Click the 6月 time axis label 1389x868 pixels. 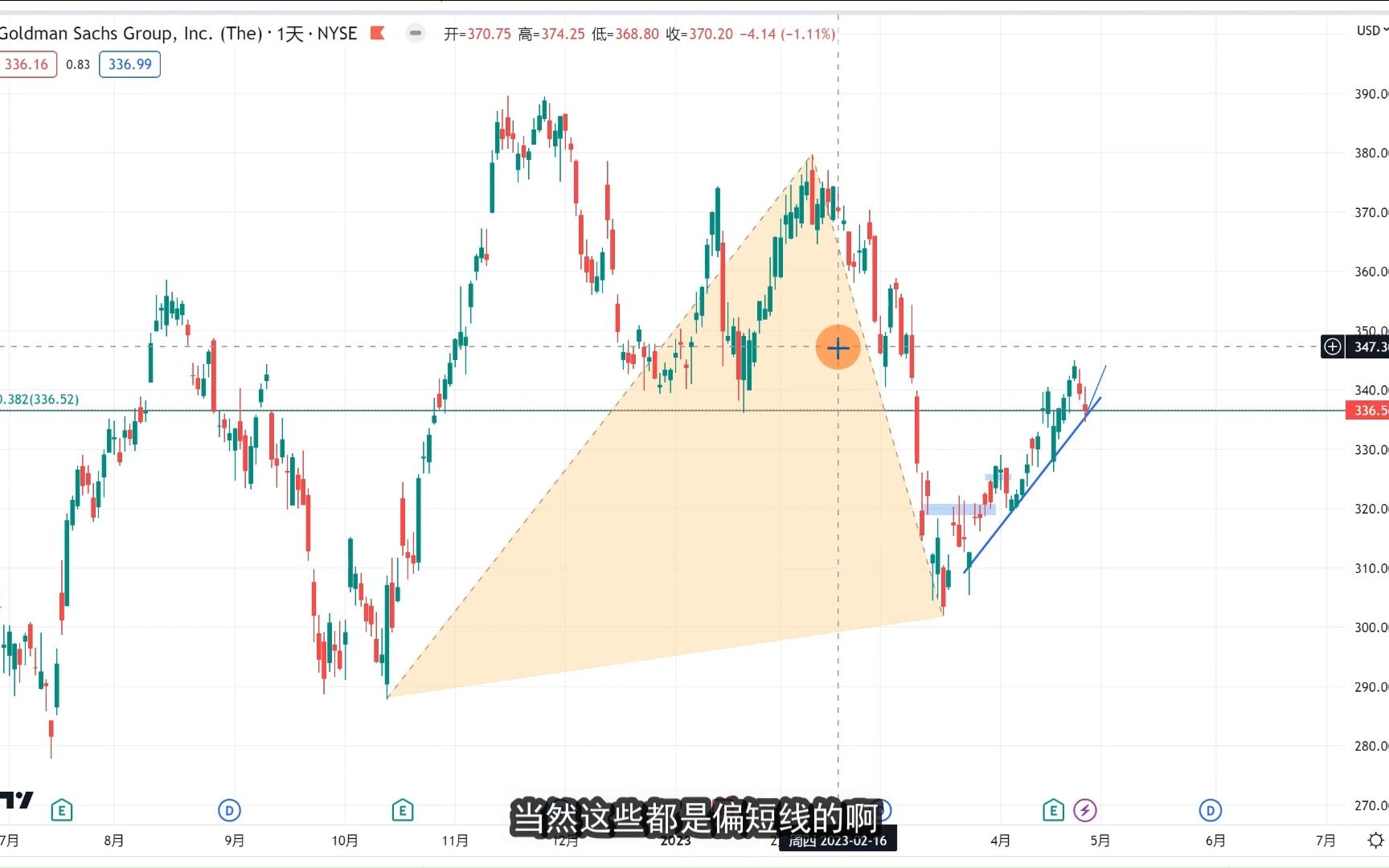pos(1215,841)
